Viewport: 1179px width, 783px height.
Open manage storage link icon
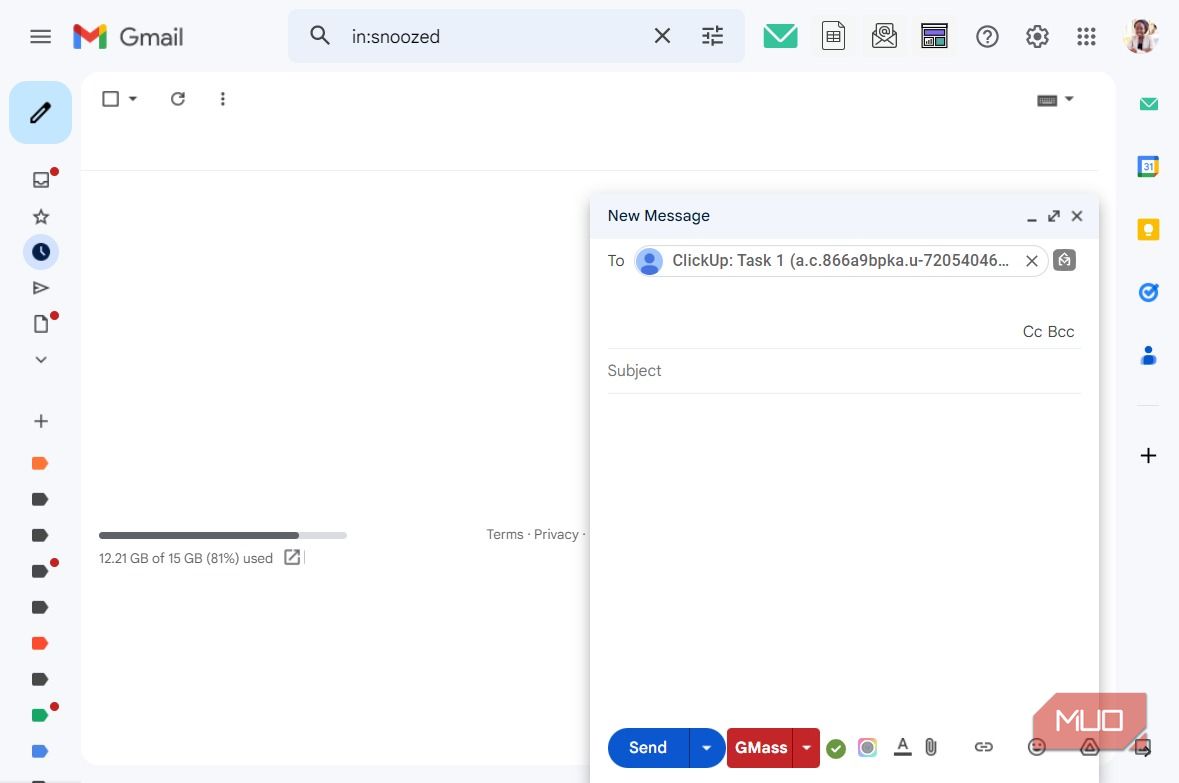pyautogui.click(x=292, y=557)
